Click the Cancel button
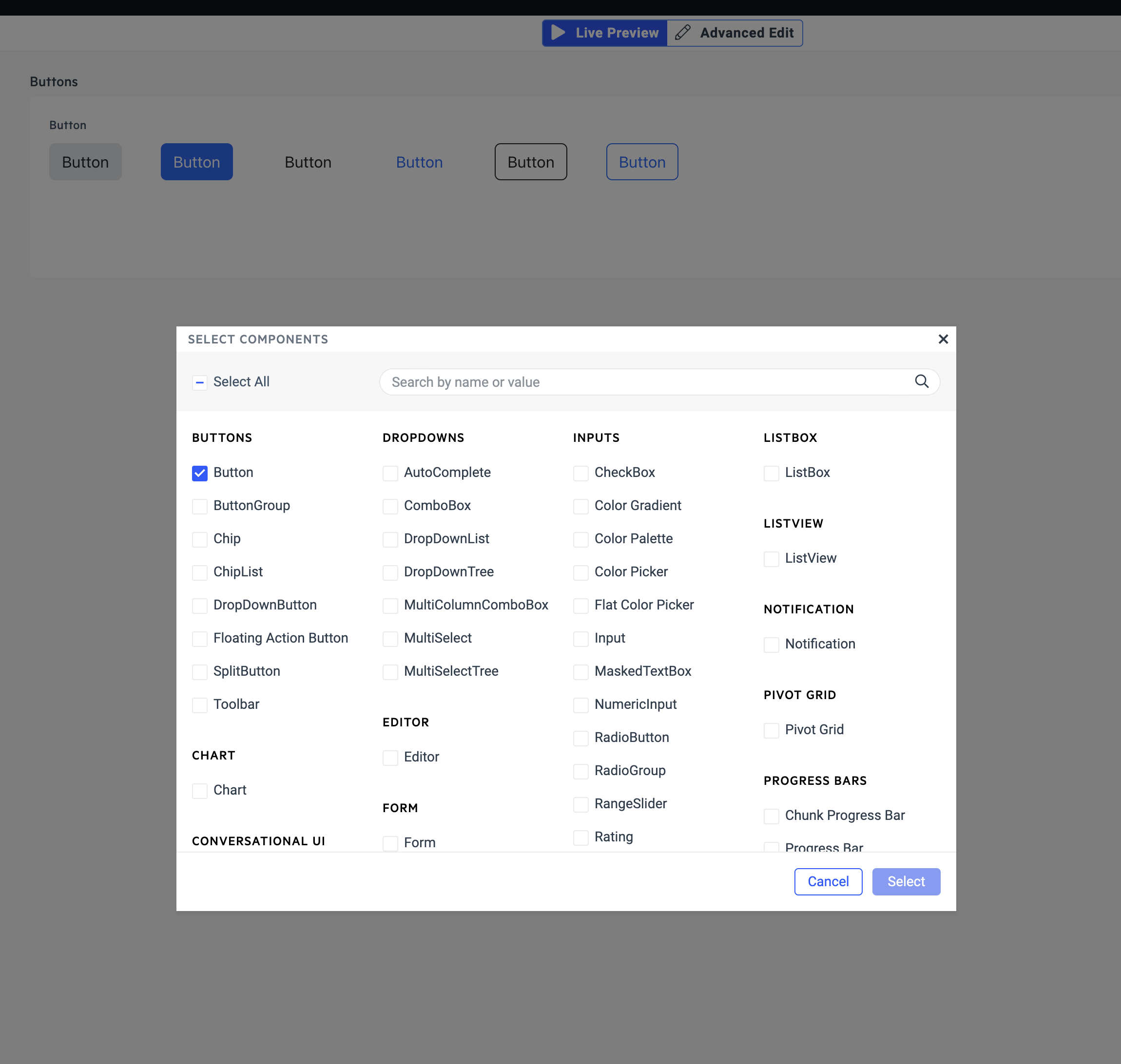Screen dimensions: 1121x1064 tap(828, 881)
